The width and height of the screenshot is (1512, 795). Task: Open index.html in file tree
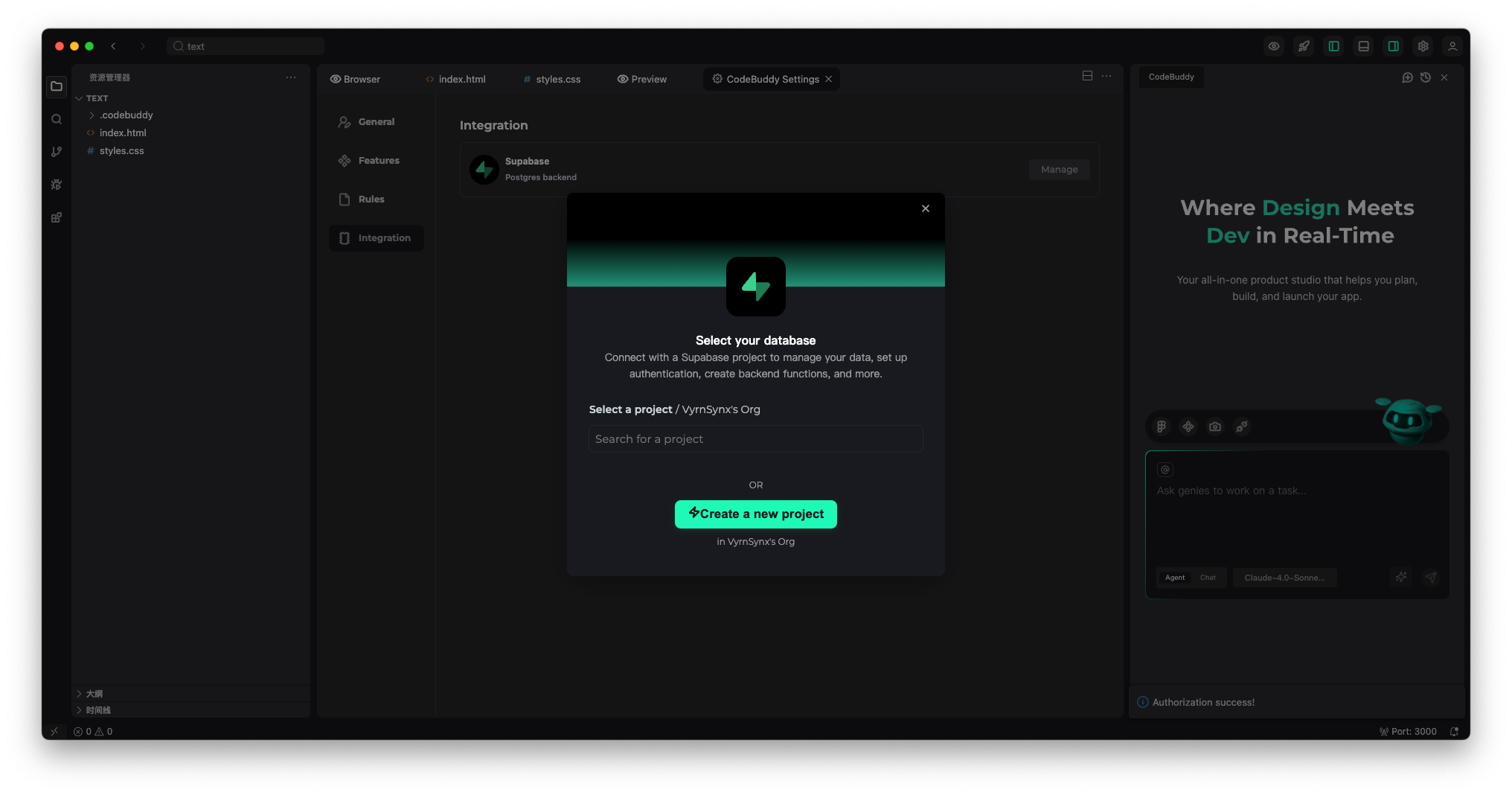point(123,132)
